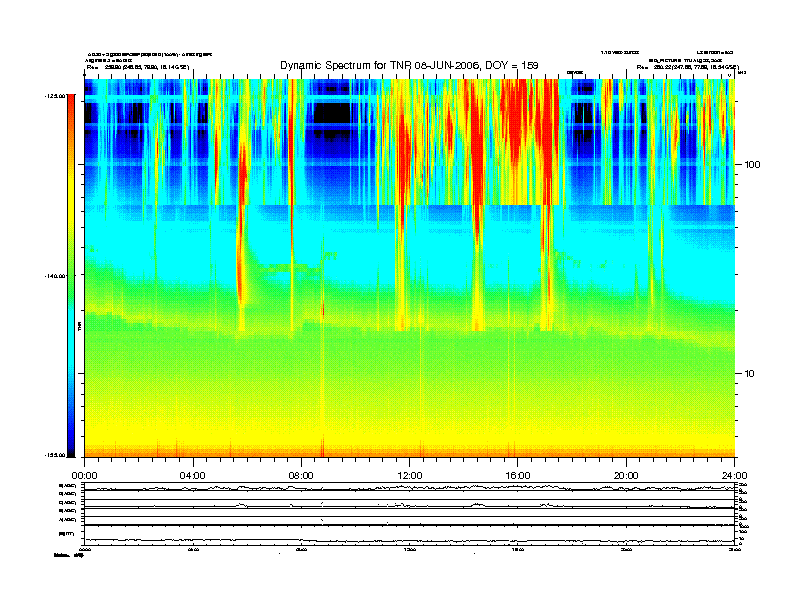Click the vertical TNR label beside color bar
Screen dimensions: 792x612
[79, 326]
